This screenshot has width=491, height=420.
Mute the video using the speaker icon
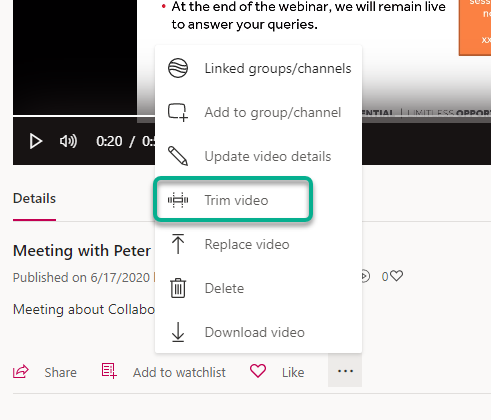[x=68, y=141]
